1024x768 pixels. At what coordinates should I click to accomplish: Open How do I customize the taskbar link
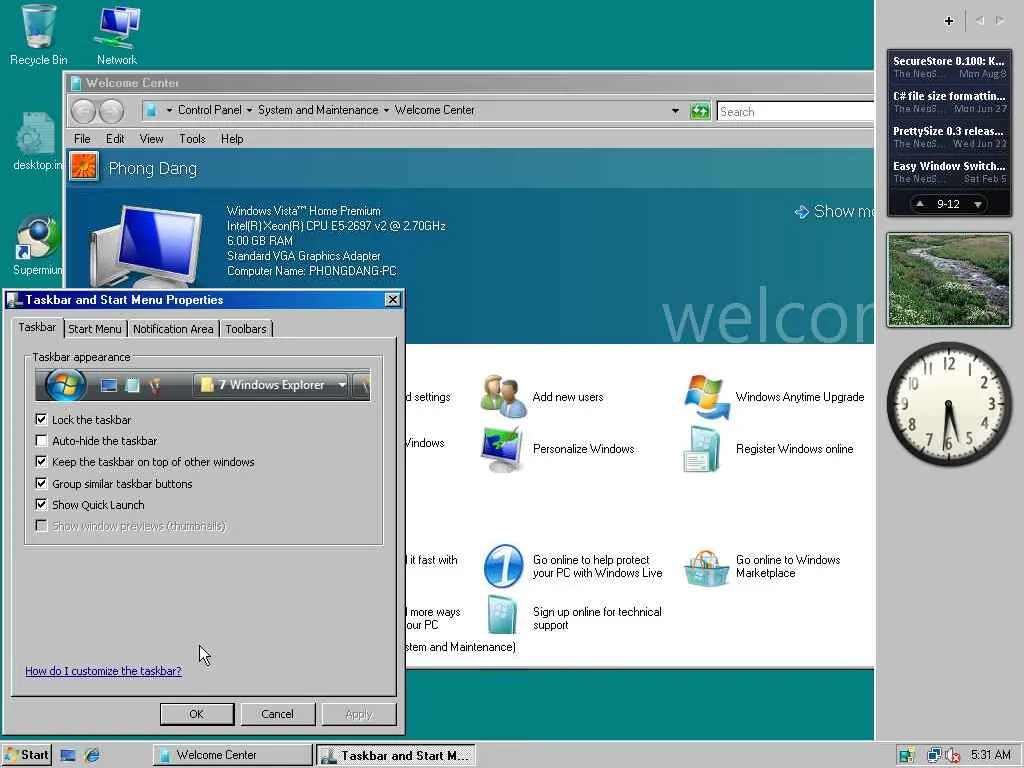tap(103, 671)
